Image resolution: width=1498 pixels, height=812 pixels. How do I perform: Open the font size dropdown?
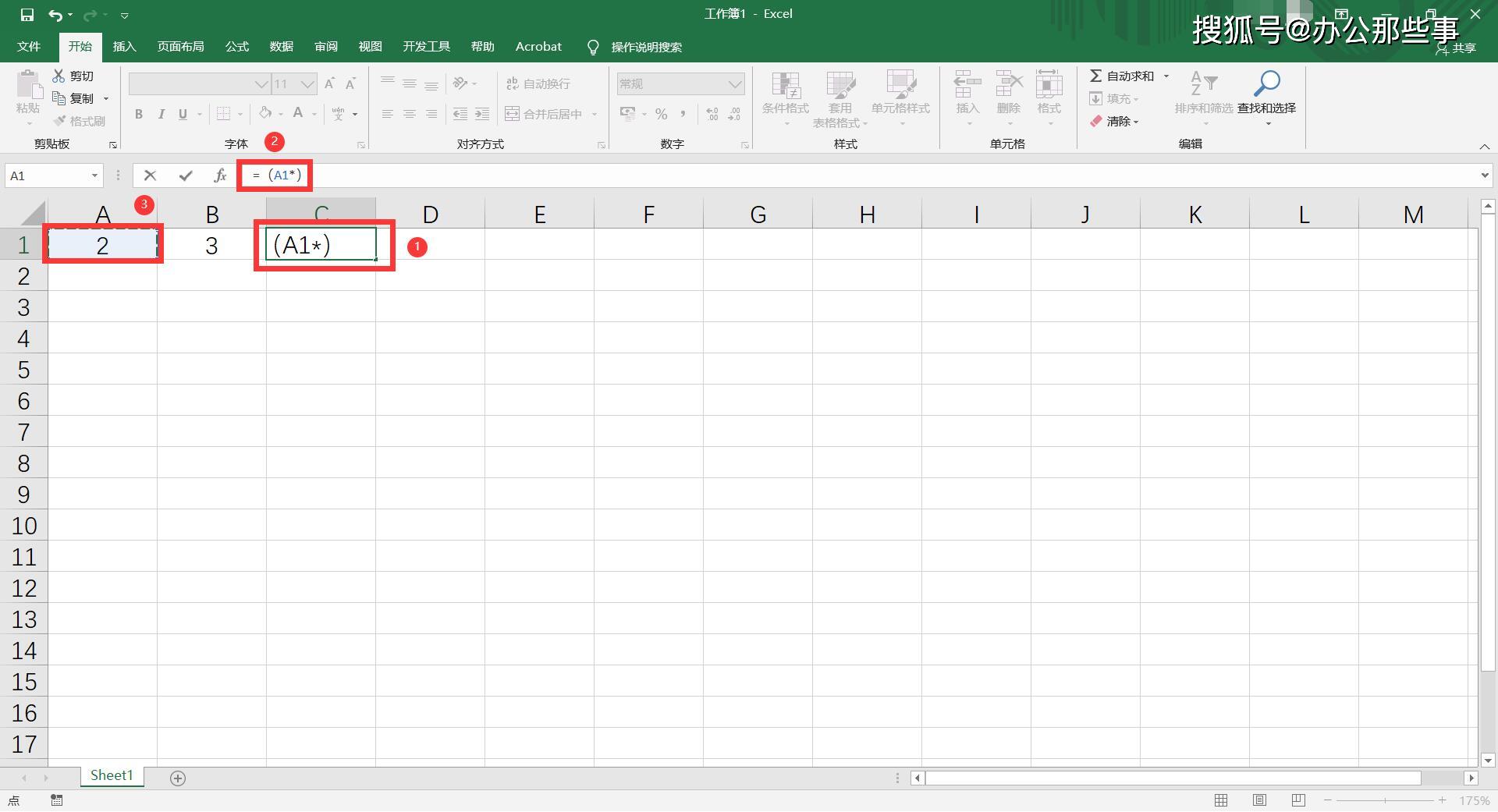308,84
